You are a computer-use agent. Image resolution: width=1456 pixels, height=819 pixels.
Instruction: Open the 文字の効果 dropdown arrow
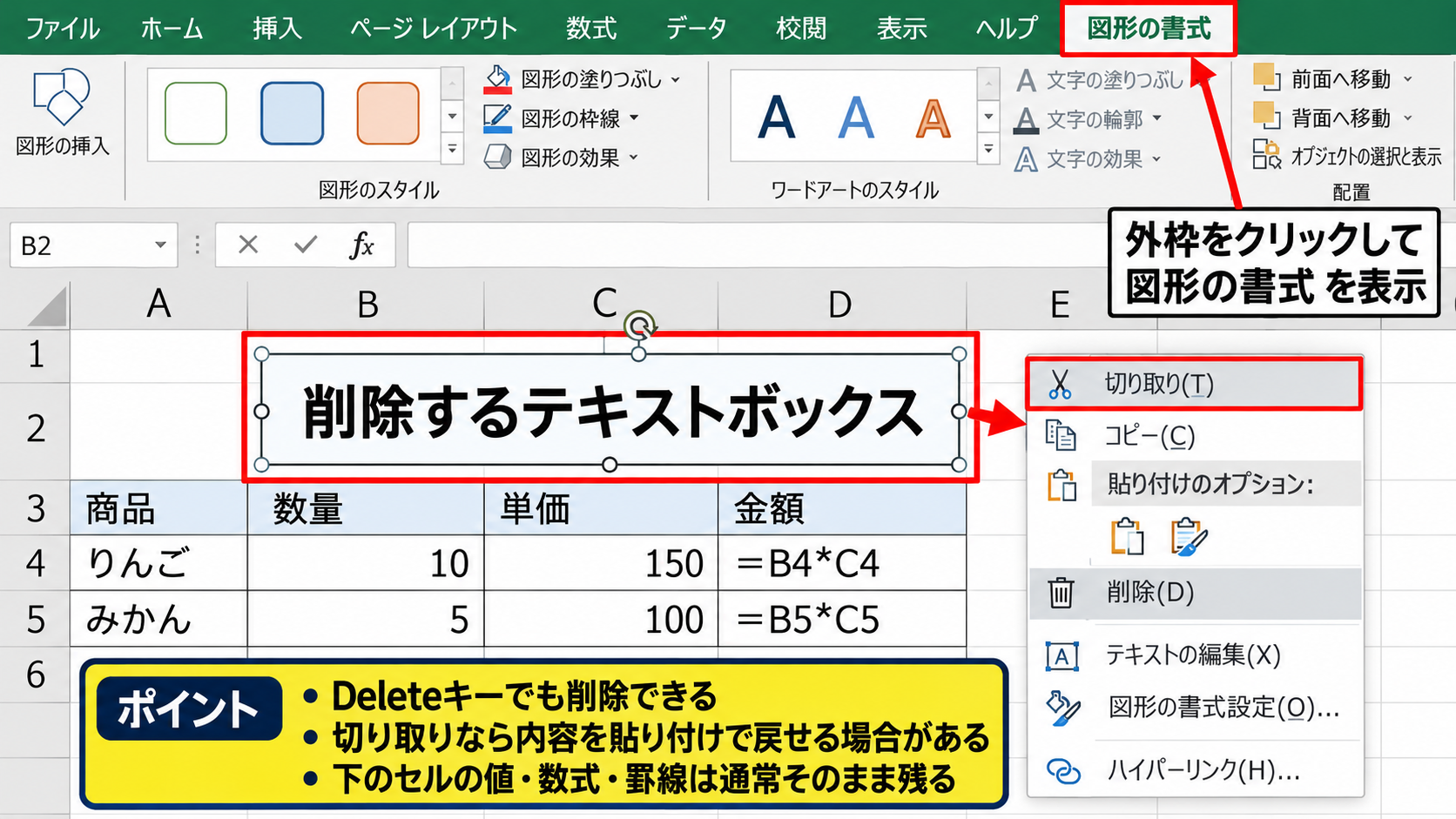coord(1157,159)
